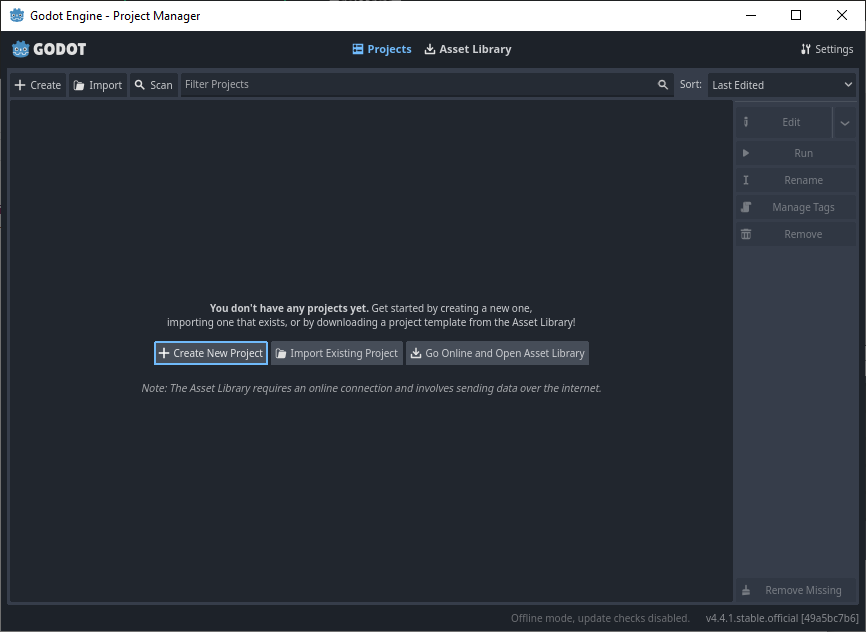
Task: Click the Rename cursor icon
Action: pos(746,180)
